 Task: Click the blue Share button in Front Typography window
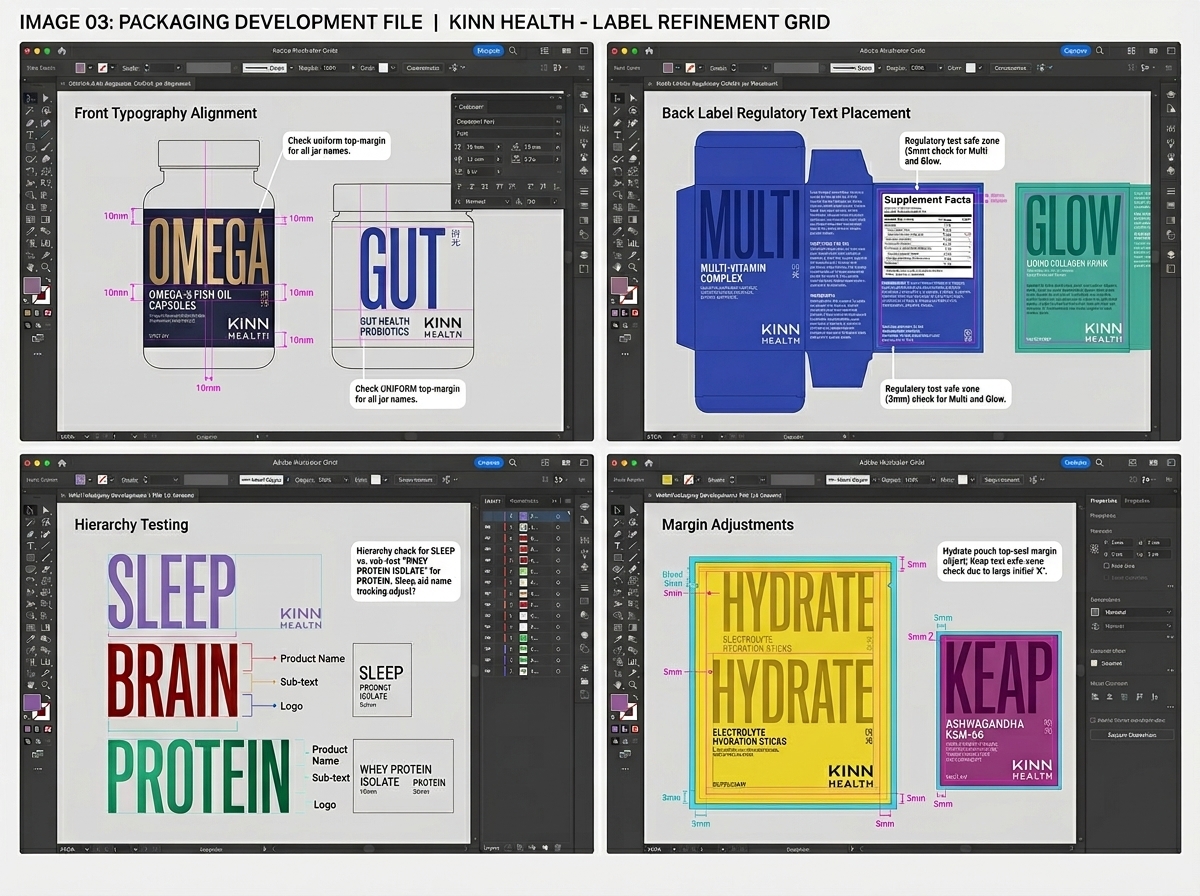489,51
